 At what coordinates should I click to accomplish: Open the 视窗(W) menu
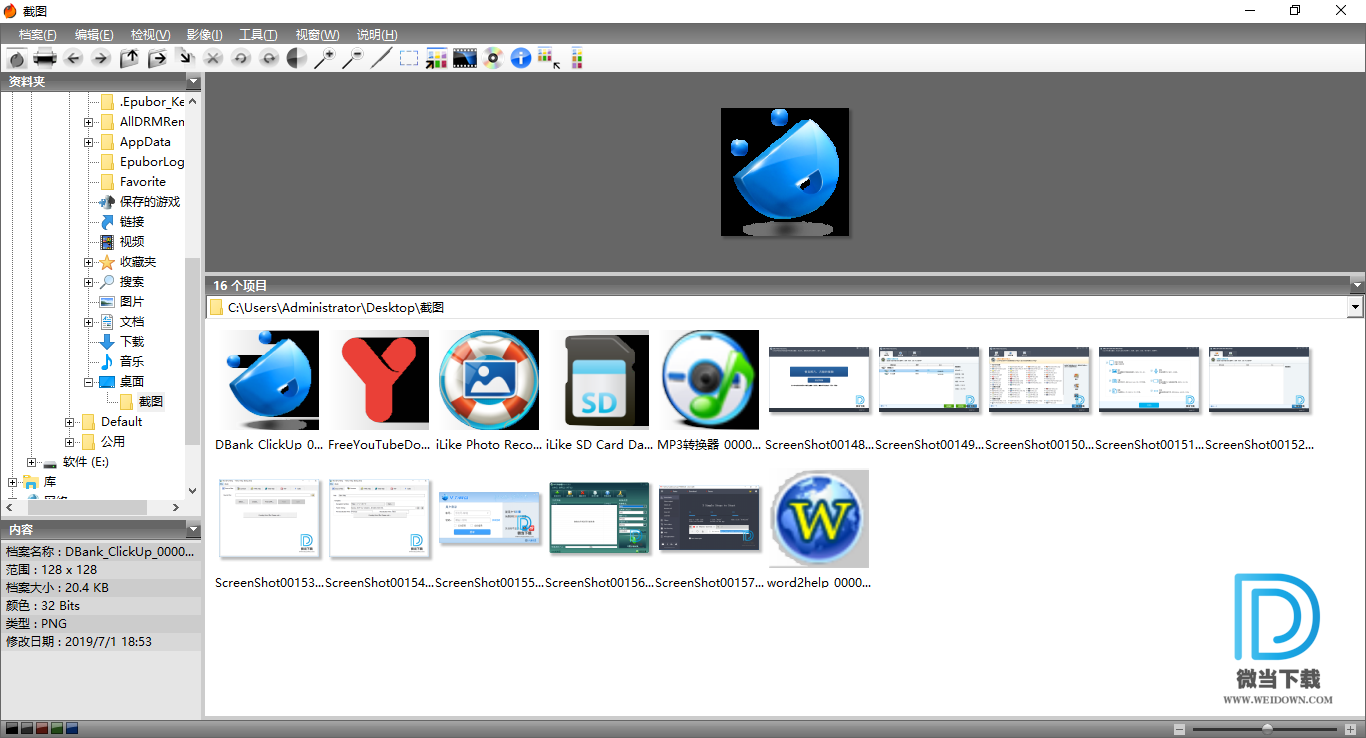coord(317,34)
